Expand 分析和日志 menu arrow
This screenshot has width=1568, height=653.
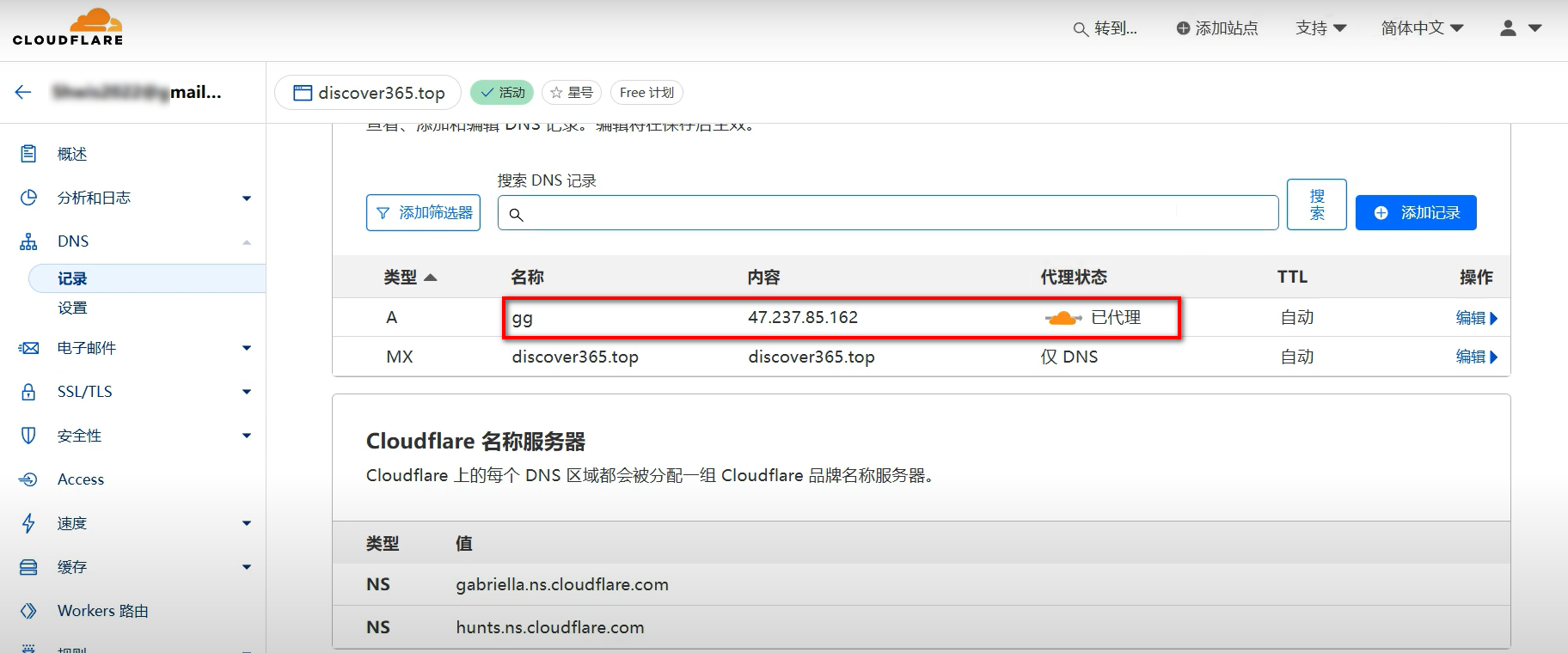click(x=247, y=198)
